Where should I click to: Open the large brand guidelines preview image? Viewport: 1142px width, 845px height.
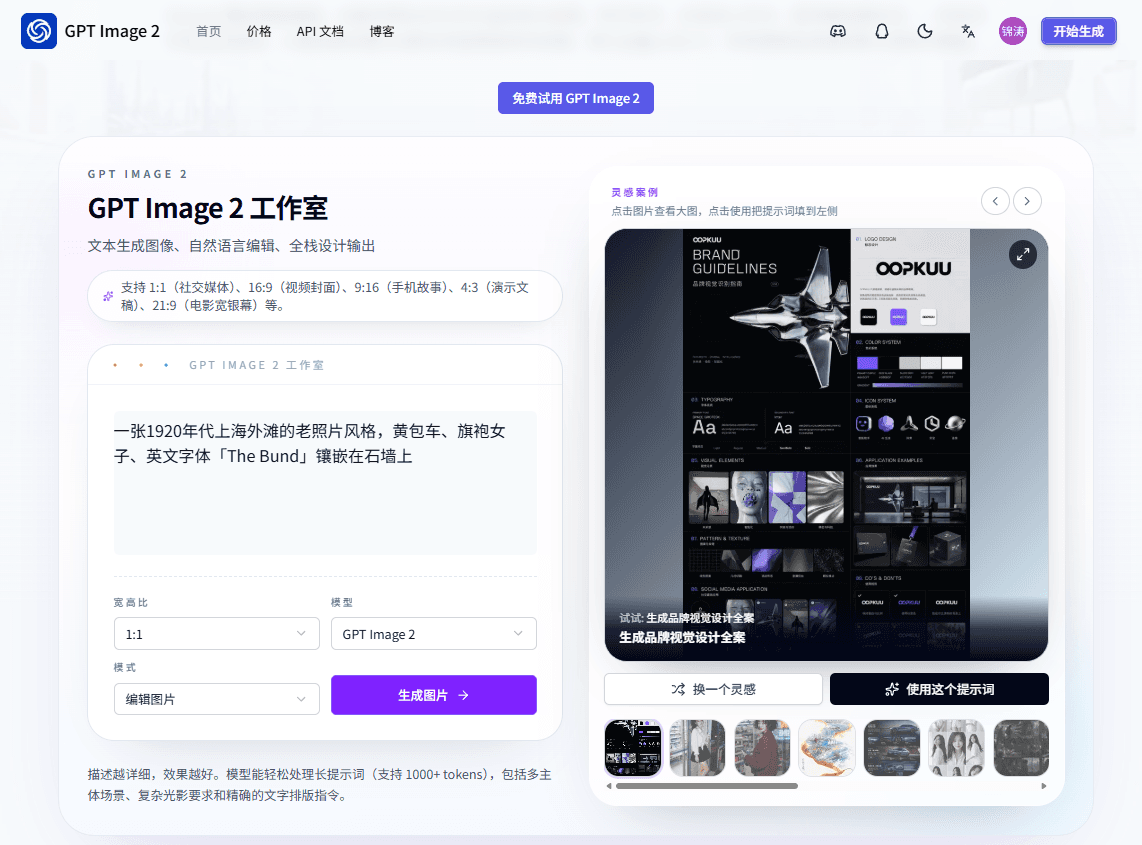[x=826, y=444]
